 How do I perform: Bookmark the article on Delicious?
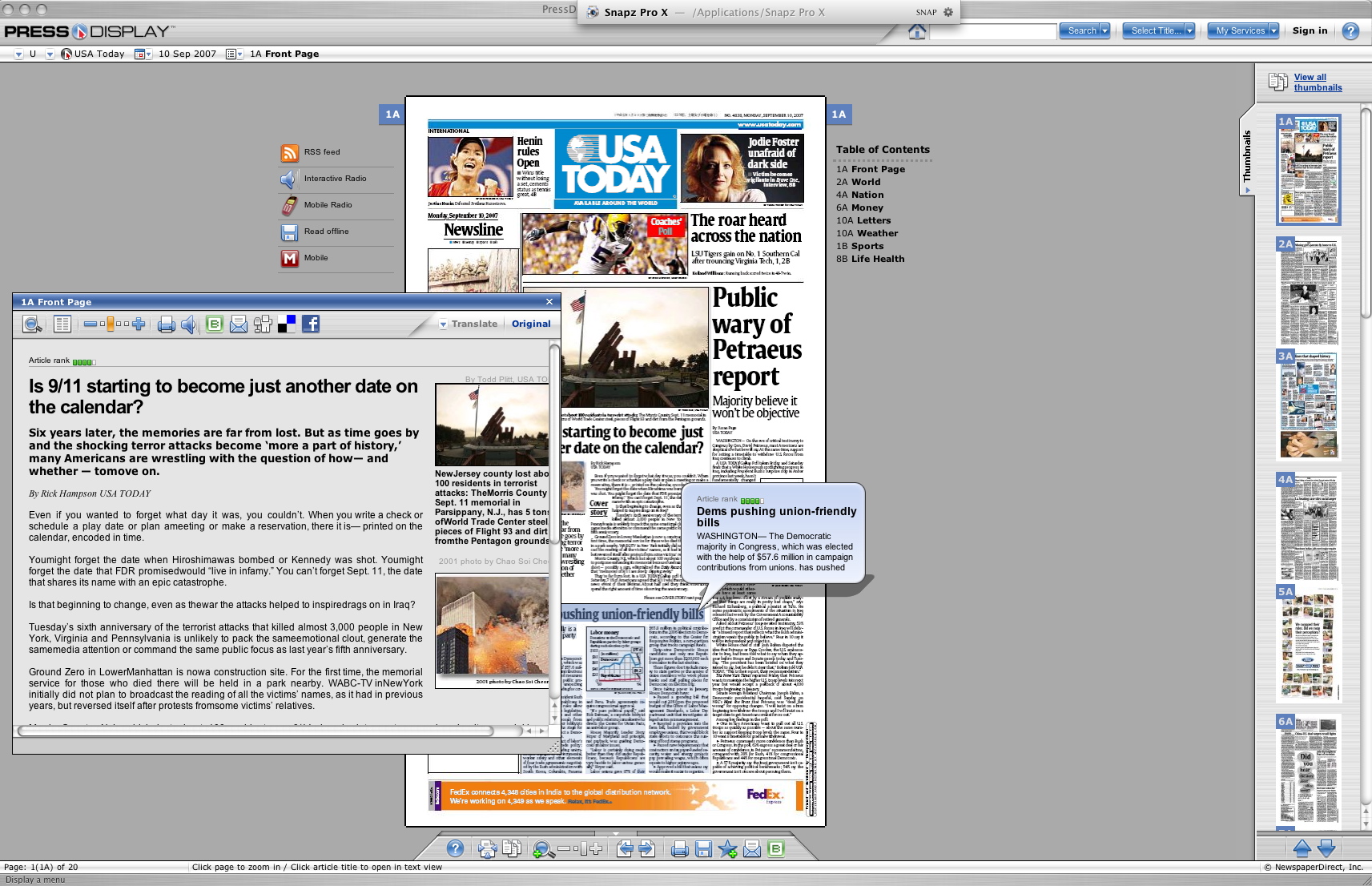(x=287, y=324)
